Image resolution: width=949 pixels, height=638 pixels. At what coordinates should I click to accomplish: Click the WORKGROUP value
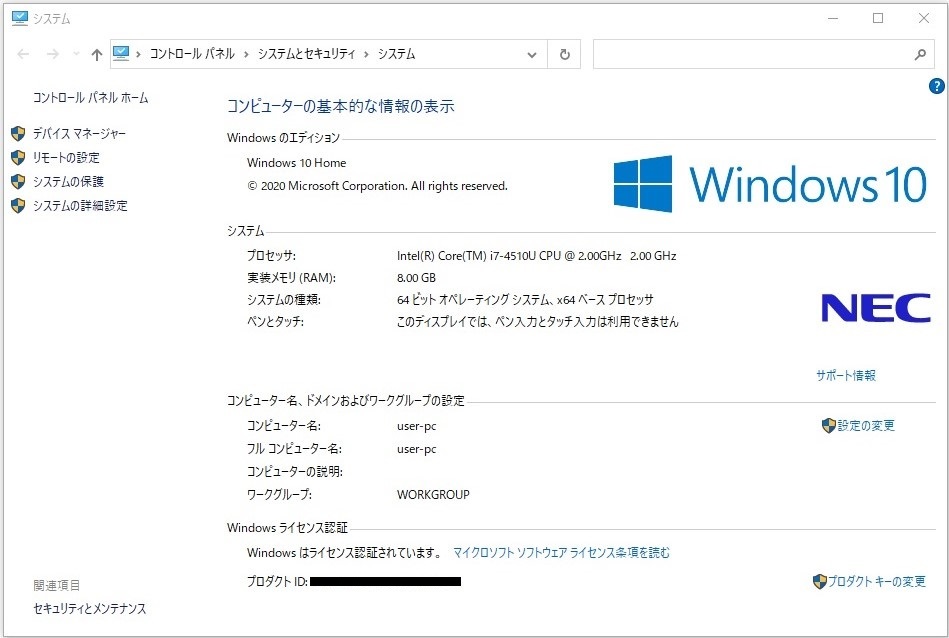click(433, 495)
